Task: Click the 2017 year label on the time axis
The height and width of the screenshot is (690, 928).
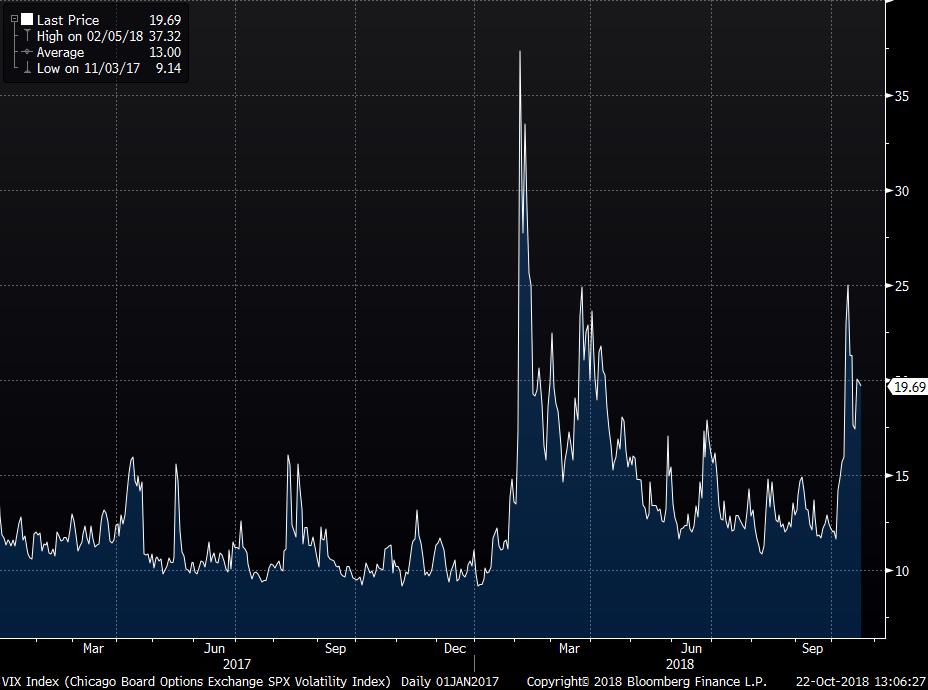Action: click(x=236, y=664)
